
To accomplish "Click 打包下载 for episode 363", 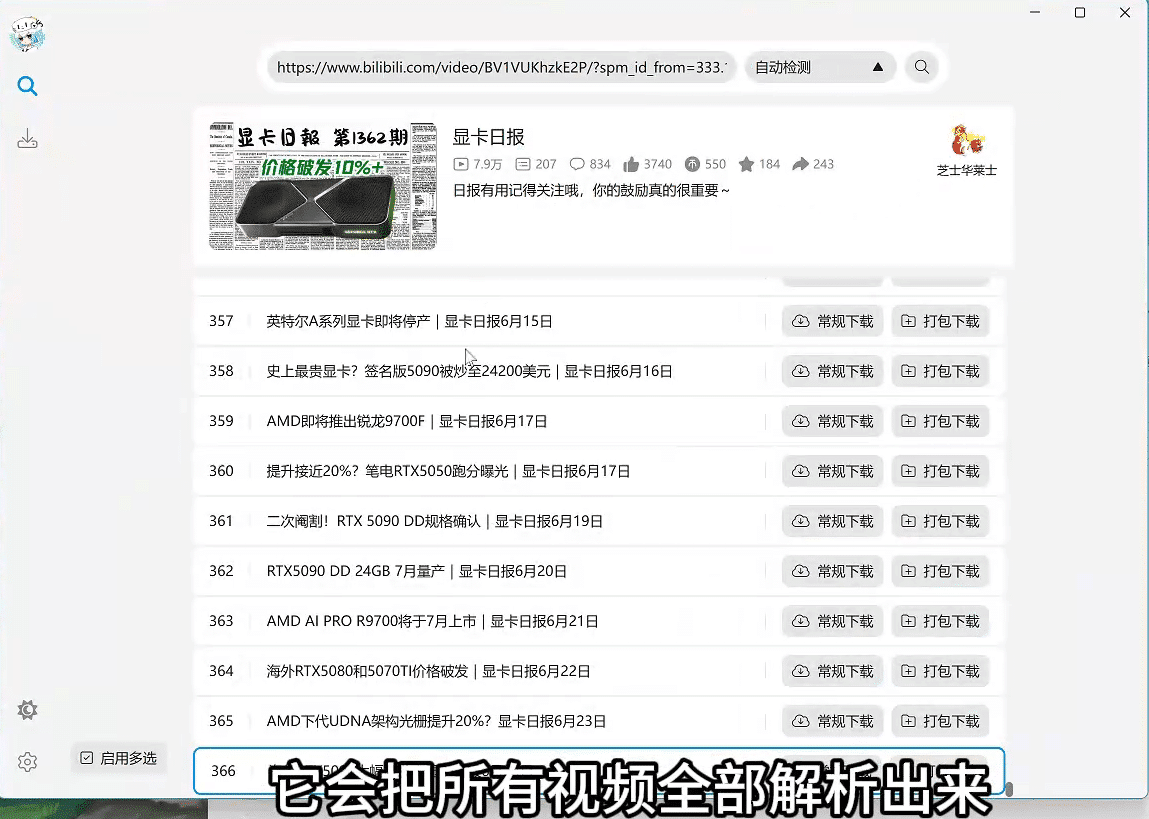I will pyautogui.click(x=940, y=621).
